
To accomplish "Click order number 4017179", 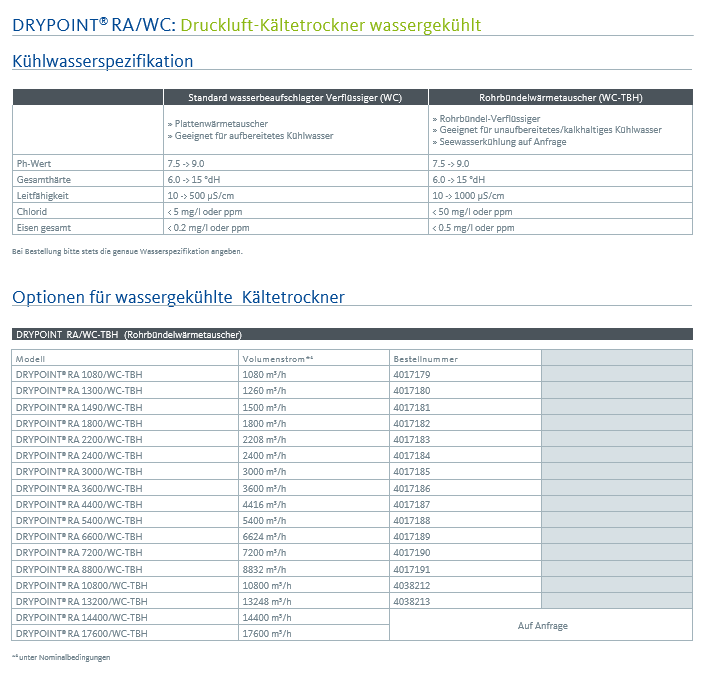I will point(412,374).
